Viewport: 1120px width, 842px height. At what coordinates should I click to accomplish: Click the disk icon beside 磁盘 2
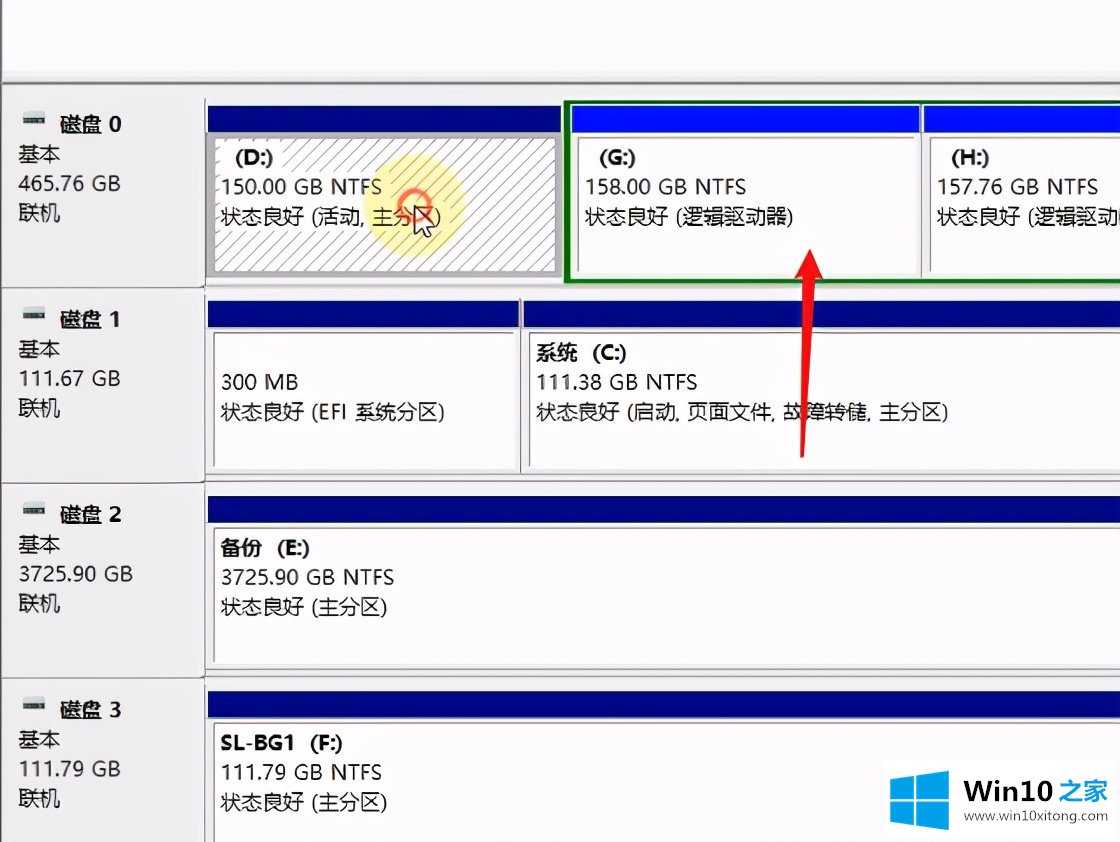[34, 509]
